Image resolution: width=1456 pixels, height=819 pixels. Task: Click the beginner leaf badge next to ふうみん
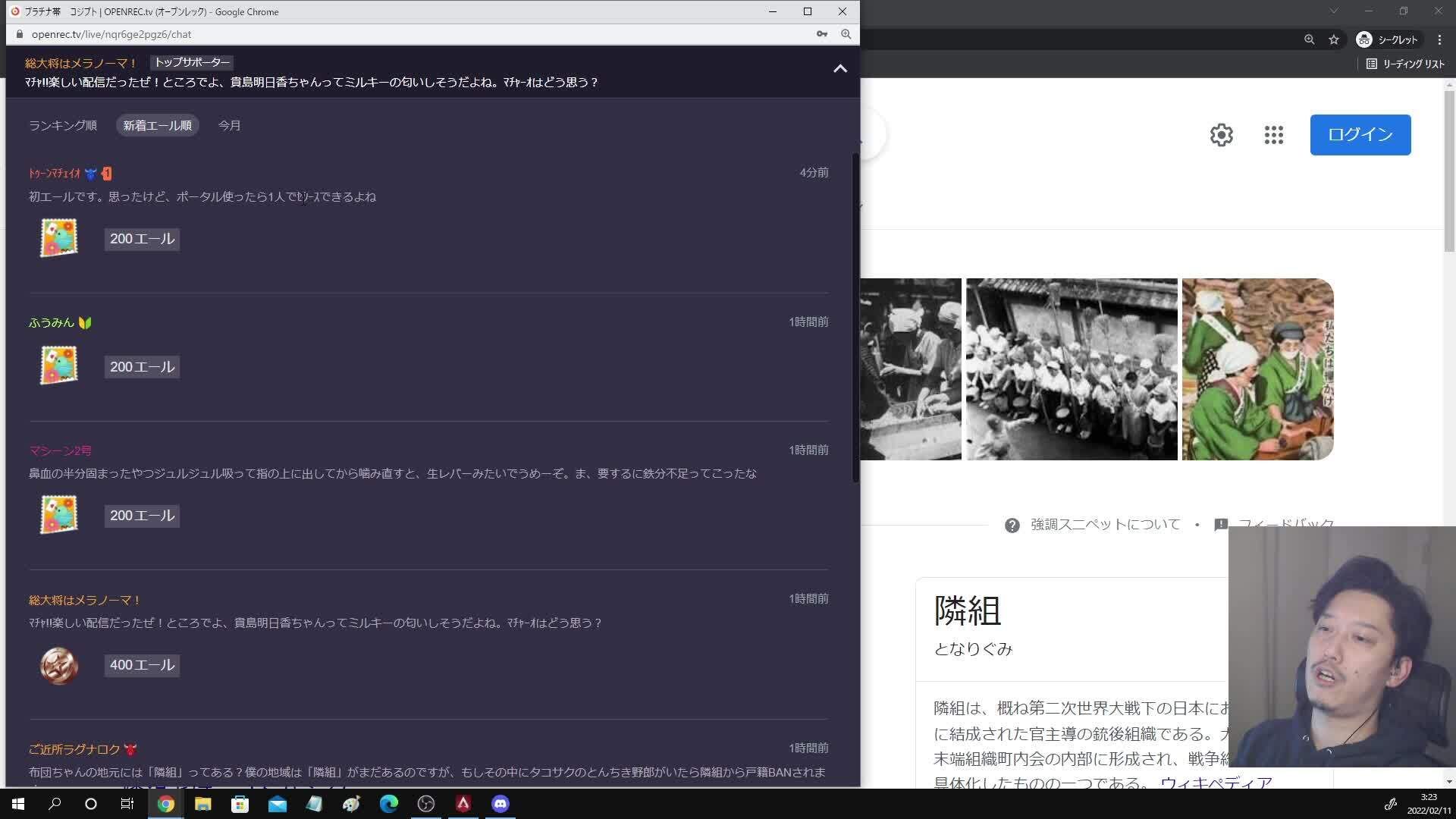85,323
